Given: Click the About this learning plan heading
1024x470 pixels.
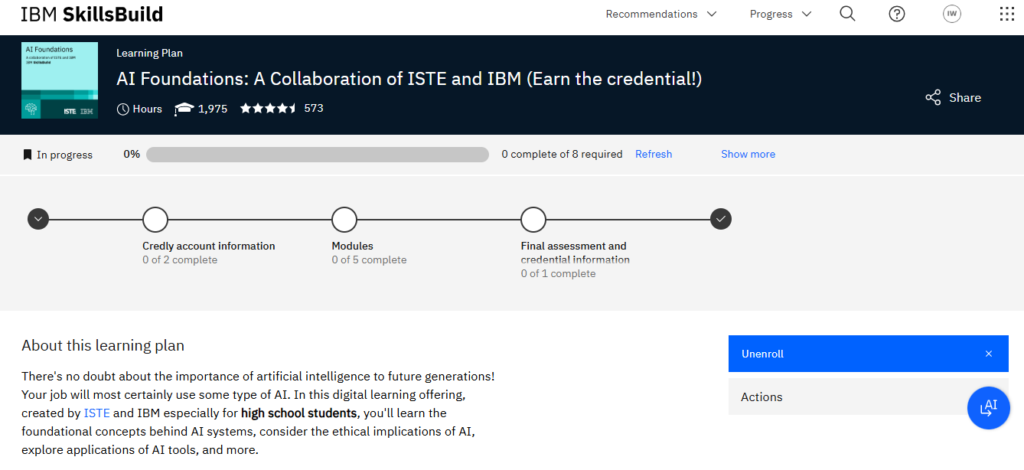Looking at the screenshot, I should (103, 345).
